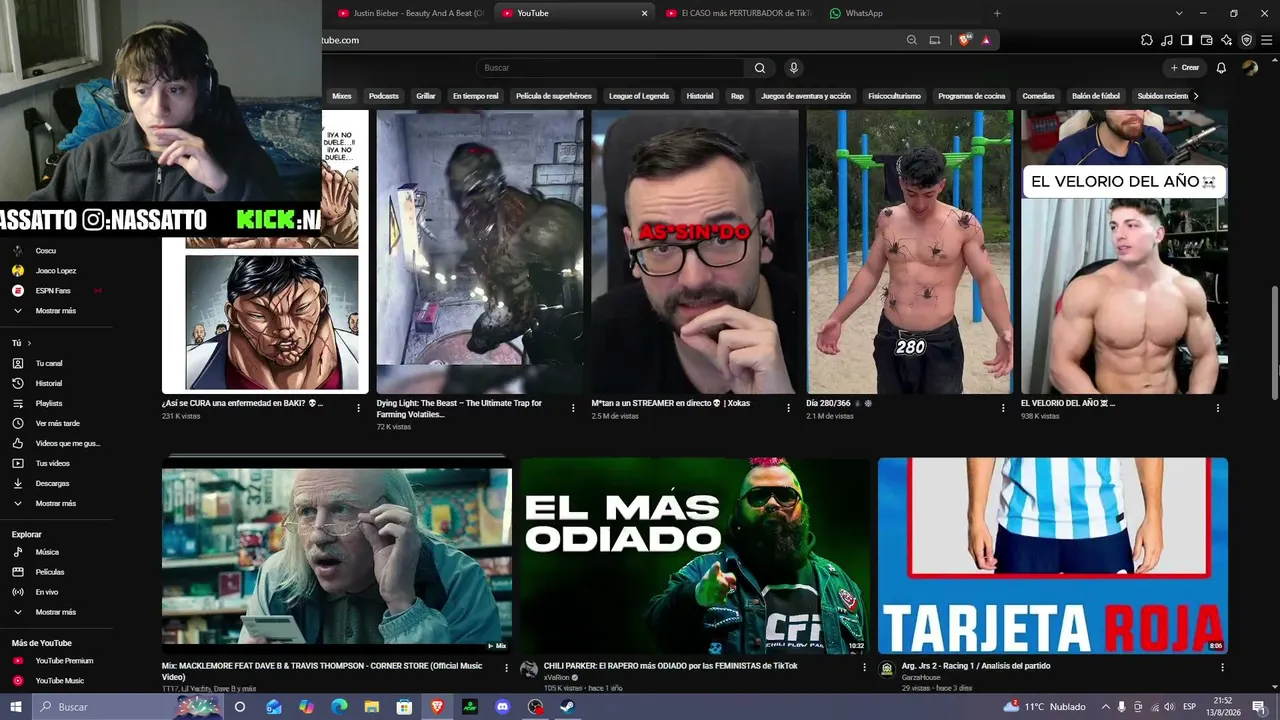Click the YouTube search input field
This screenshot has height=720, width=1280.
[610, 68]
